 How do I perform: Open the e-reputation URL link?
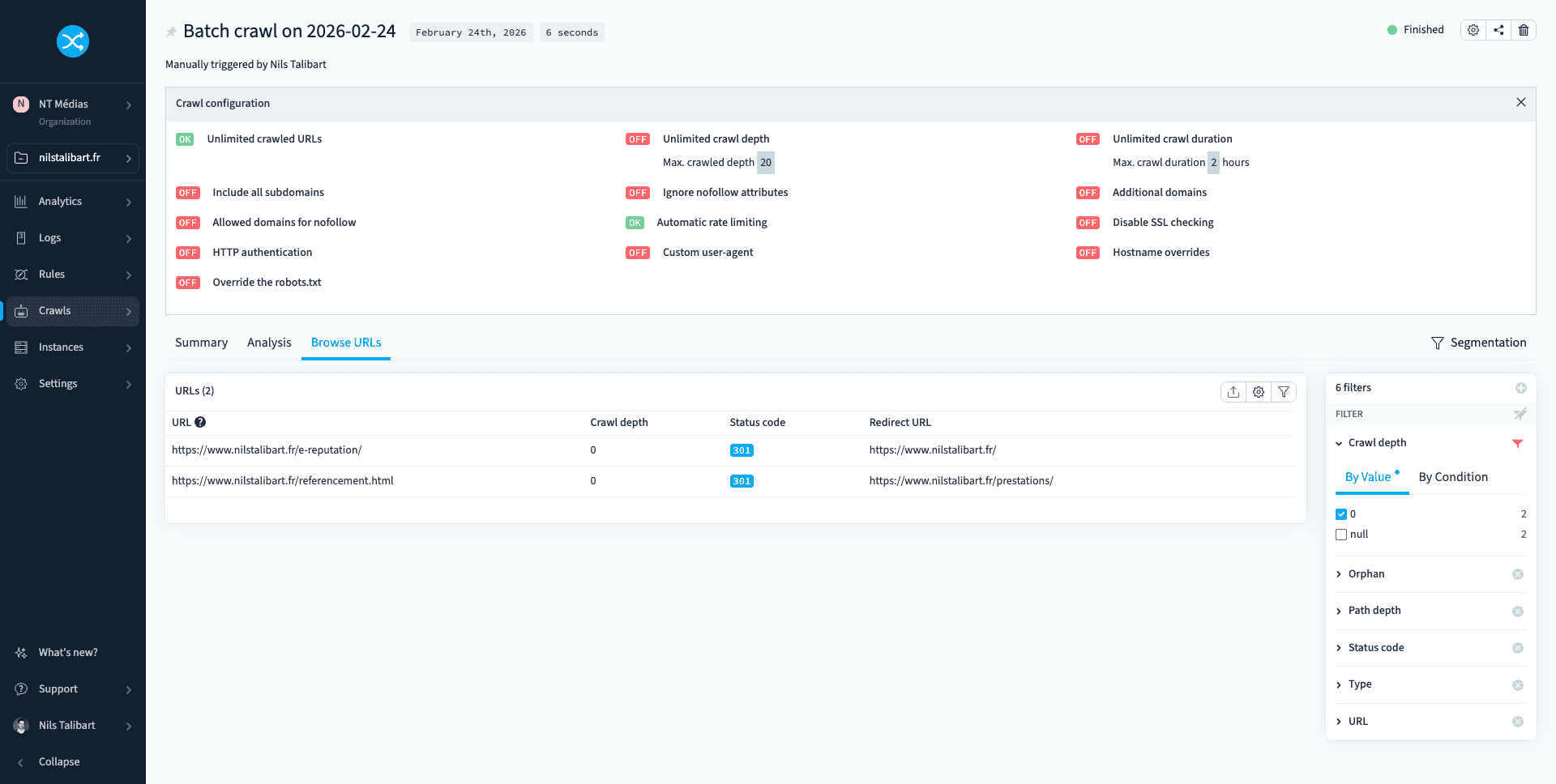pyautogui.click(x=267, y=450)
